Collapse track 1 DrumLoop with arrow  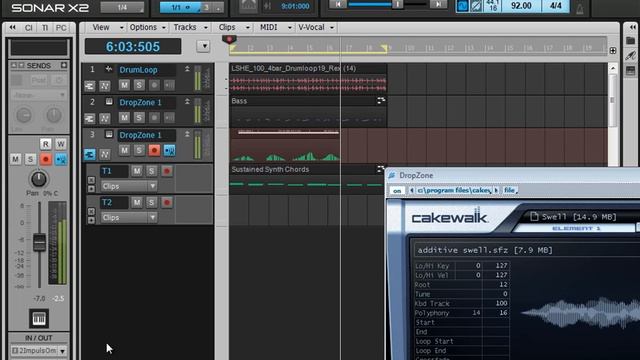[x=187, y=69]
